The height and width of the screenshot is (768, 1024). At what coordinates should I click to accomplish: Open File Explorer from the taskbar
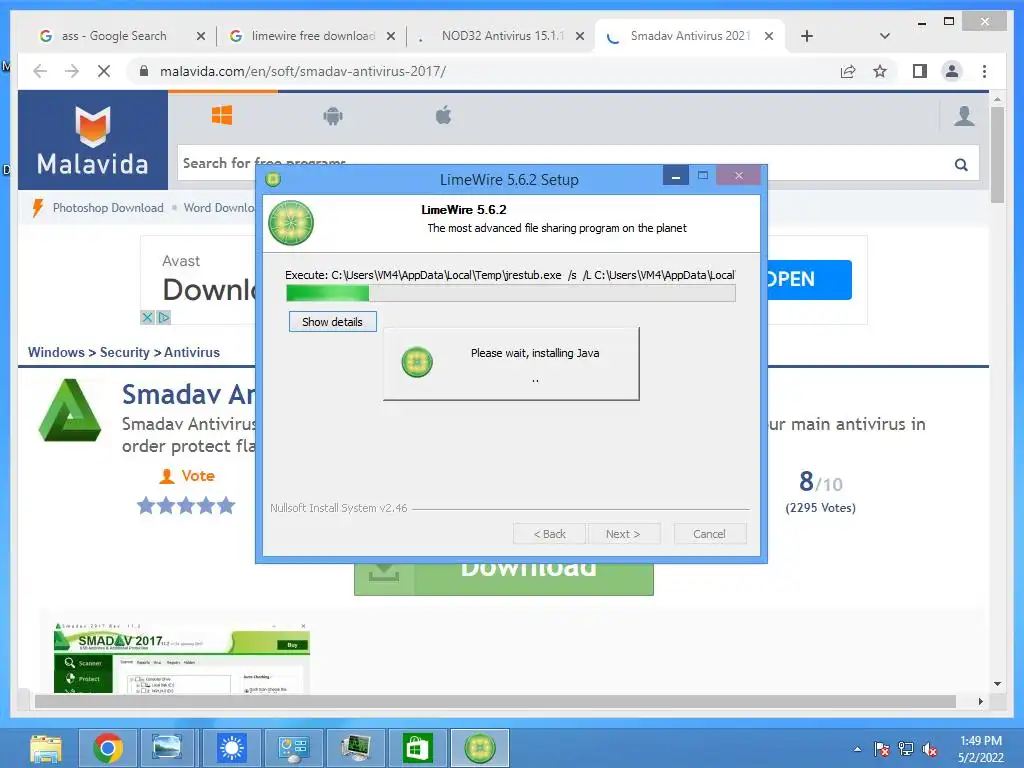point(46,748)
